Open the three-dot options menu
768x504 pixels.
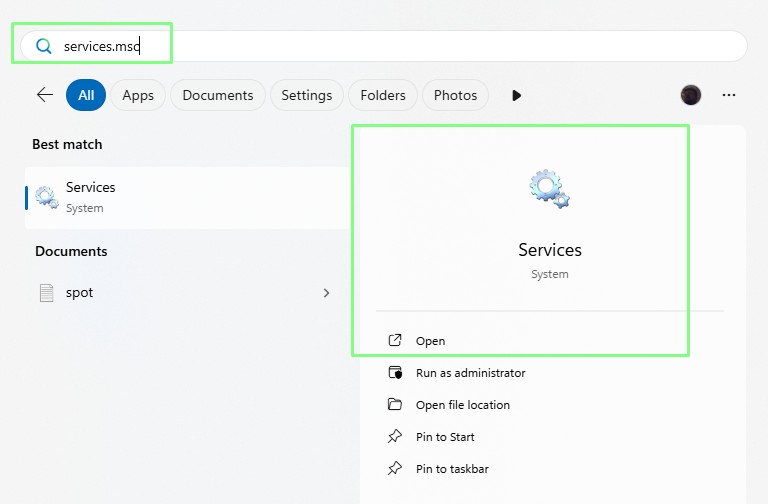coord(729,95)
